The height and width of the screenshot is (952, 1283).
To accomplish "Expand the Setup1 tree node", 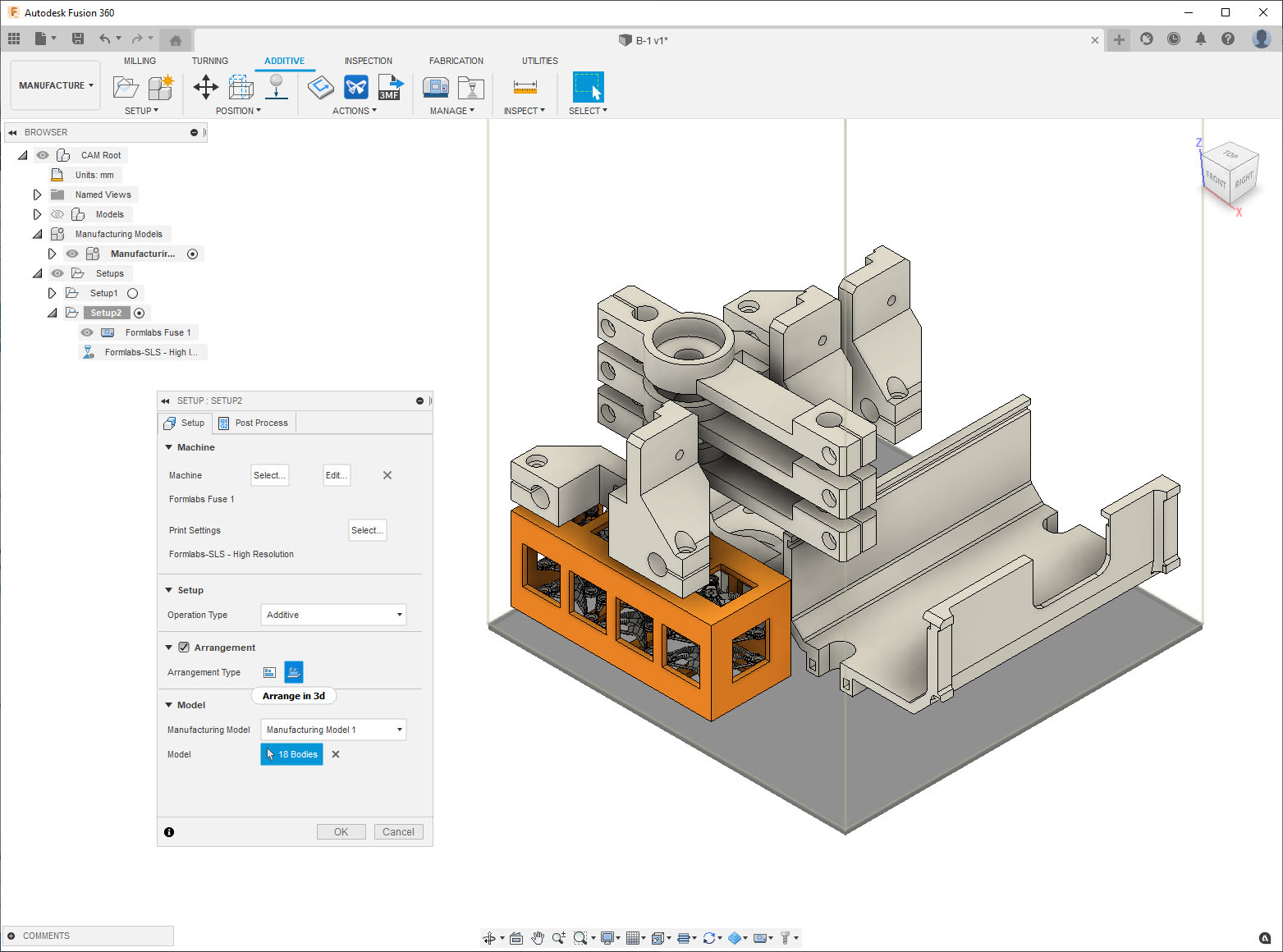I will click(x=52, y=293).
